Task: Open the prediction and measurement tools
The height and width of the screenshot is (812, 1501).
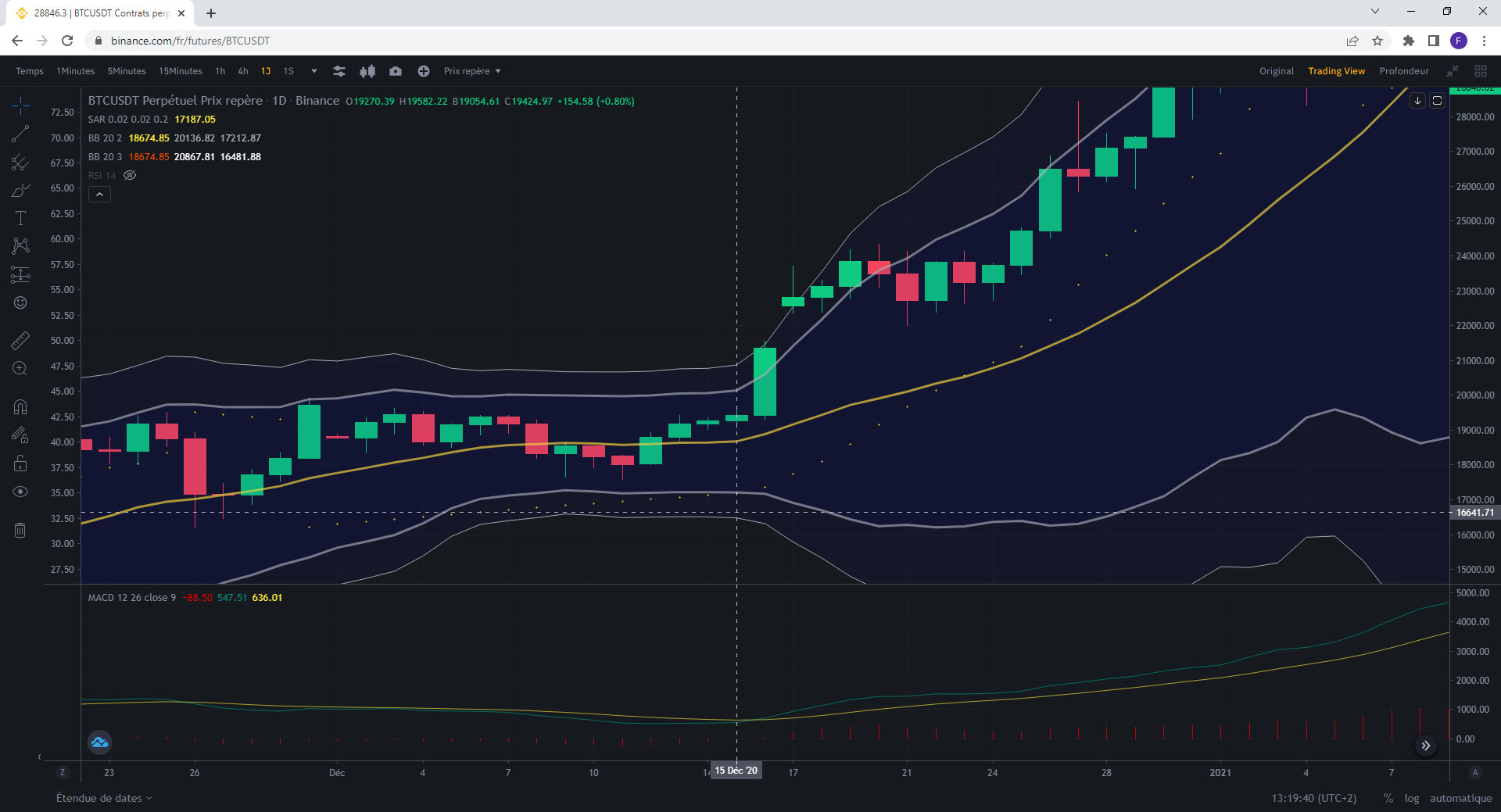Action: click(20, 274)
